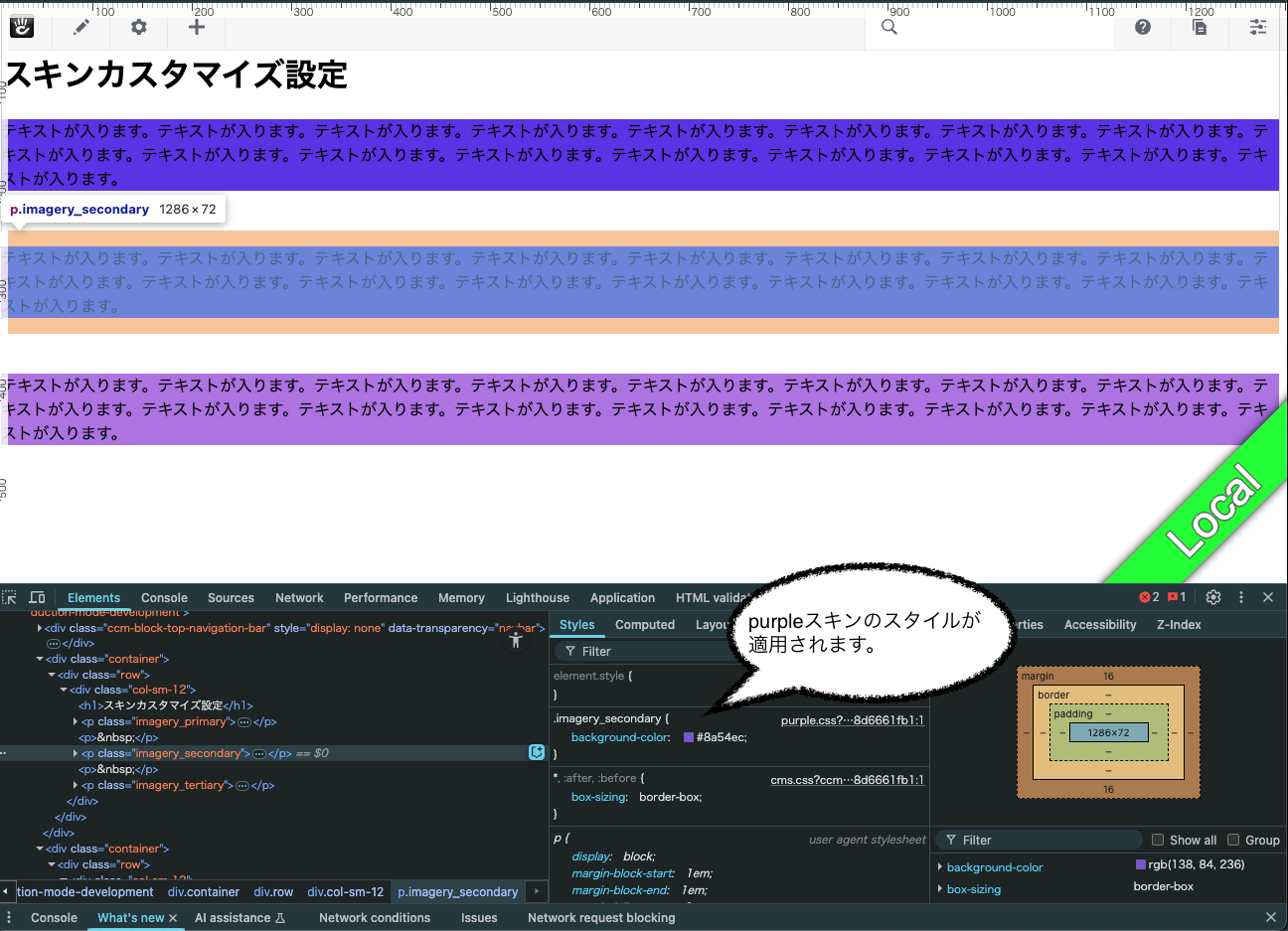This screenshot has height=931, width=1288.
Task: Collapse the first div container node
Action: [x=40, y=659]
